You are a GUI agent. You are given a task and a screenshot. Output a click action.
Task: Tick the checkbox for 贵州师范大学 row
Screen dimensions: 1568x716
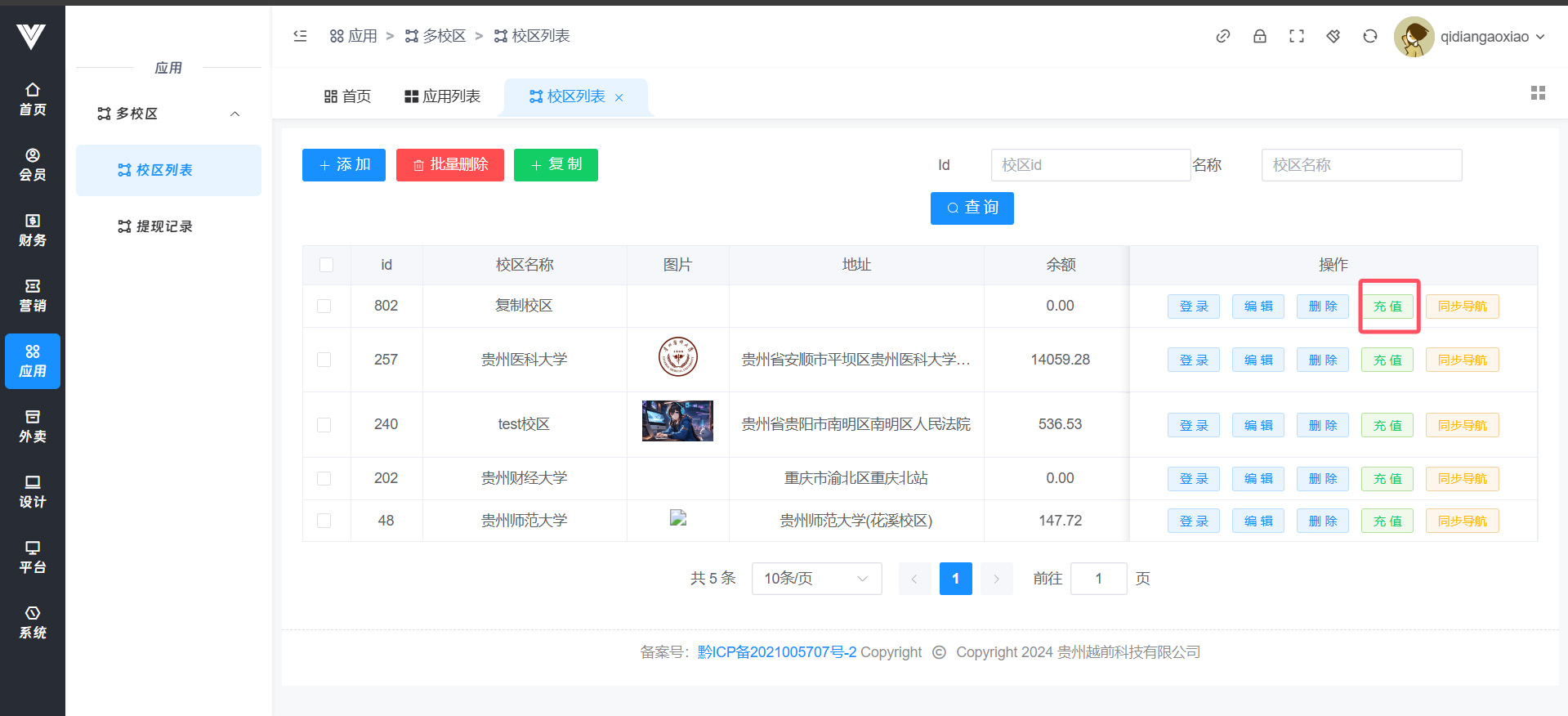pos(324,521)
